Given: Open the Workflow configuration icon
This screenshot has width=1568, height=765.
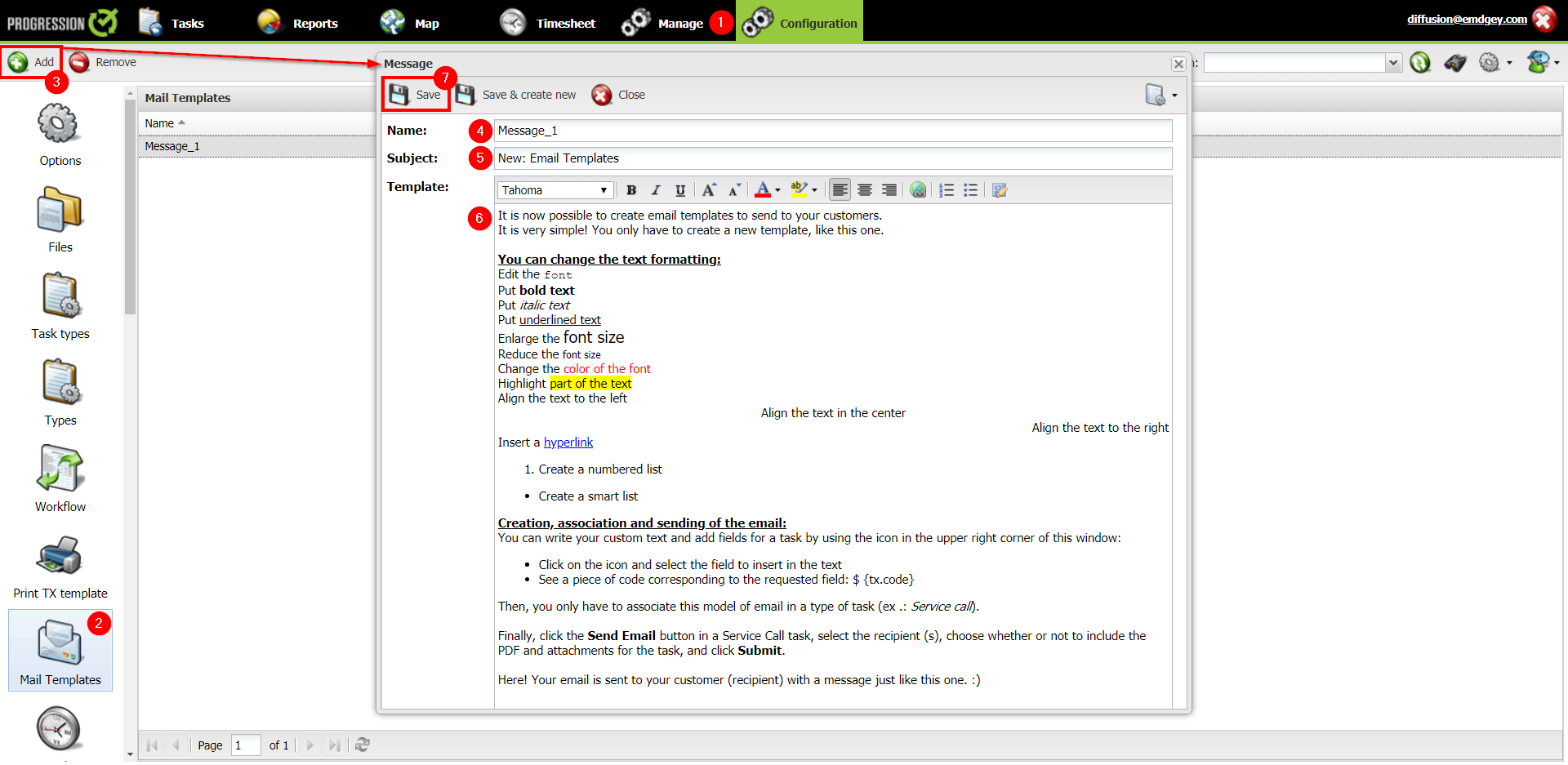Looking at the screenshot, I should coord(60,478).
